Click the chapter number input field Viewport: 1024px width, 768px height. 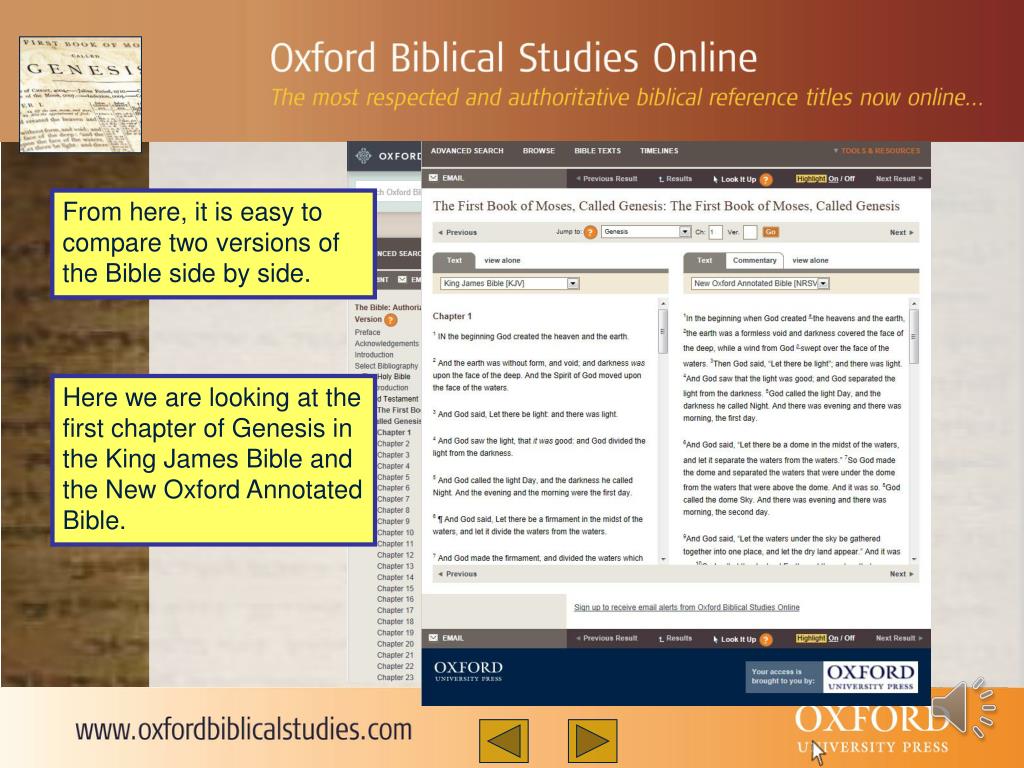pos(715,232)
